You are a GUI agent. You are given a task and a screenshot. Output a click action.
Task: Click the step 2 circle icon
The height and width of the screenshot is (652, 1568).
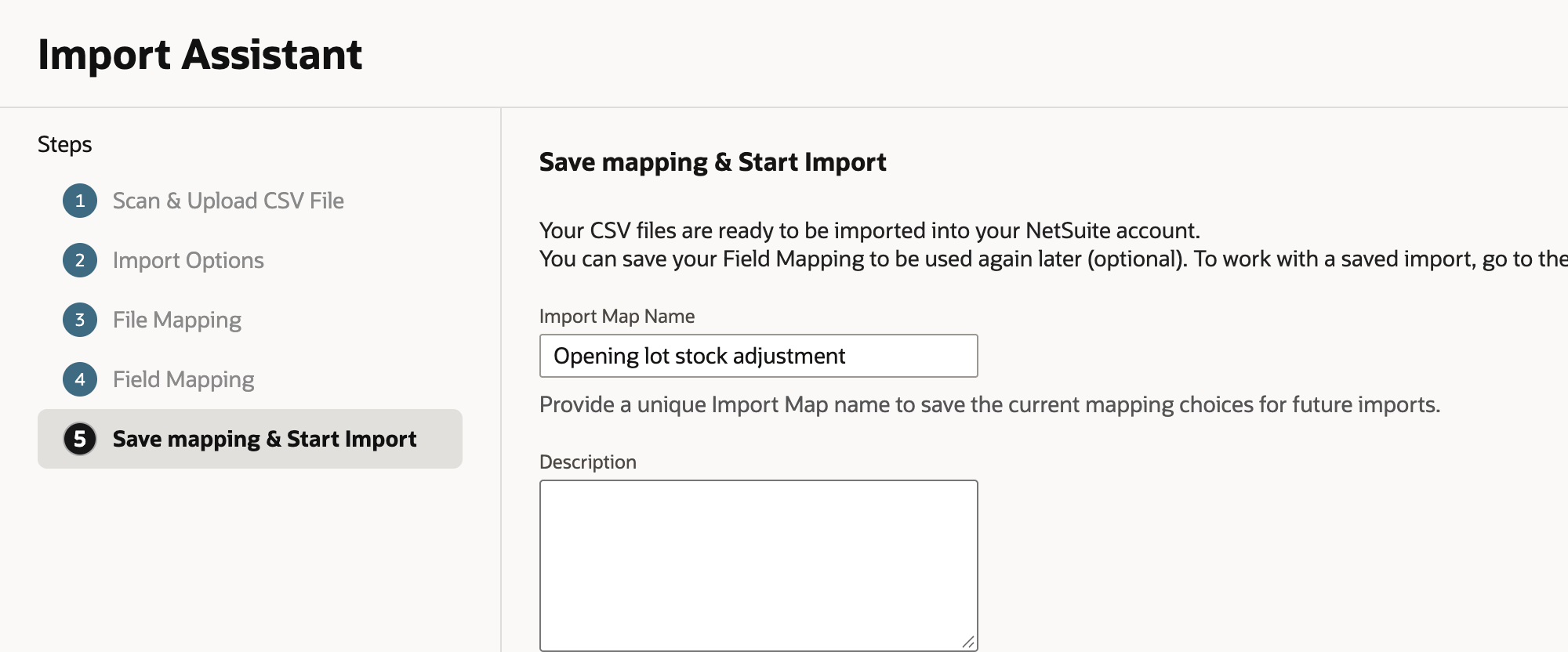[80, 260]
